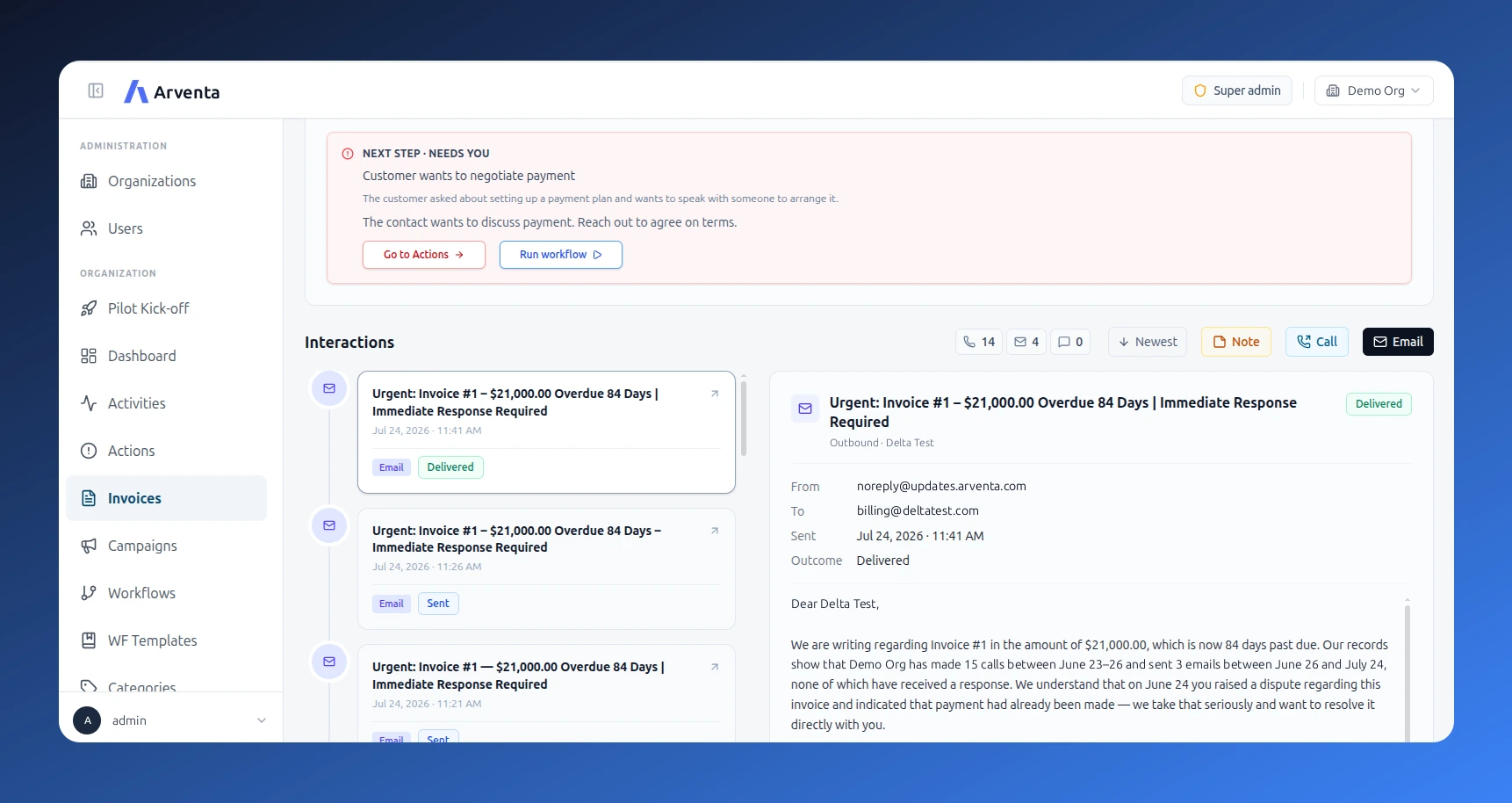
Task: Click the Workflows branch icon
Action: [x=89, y=593]
